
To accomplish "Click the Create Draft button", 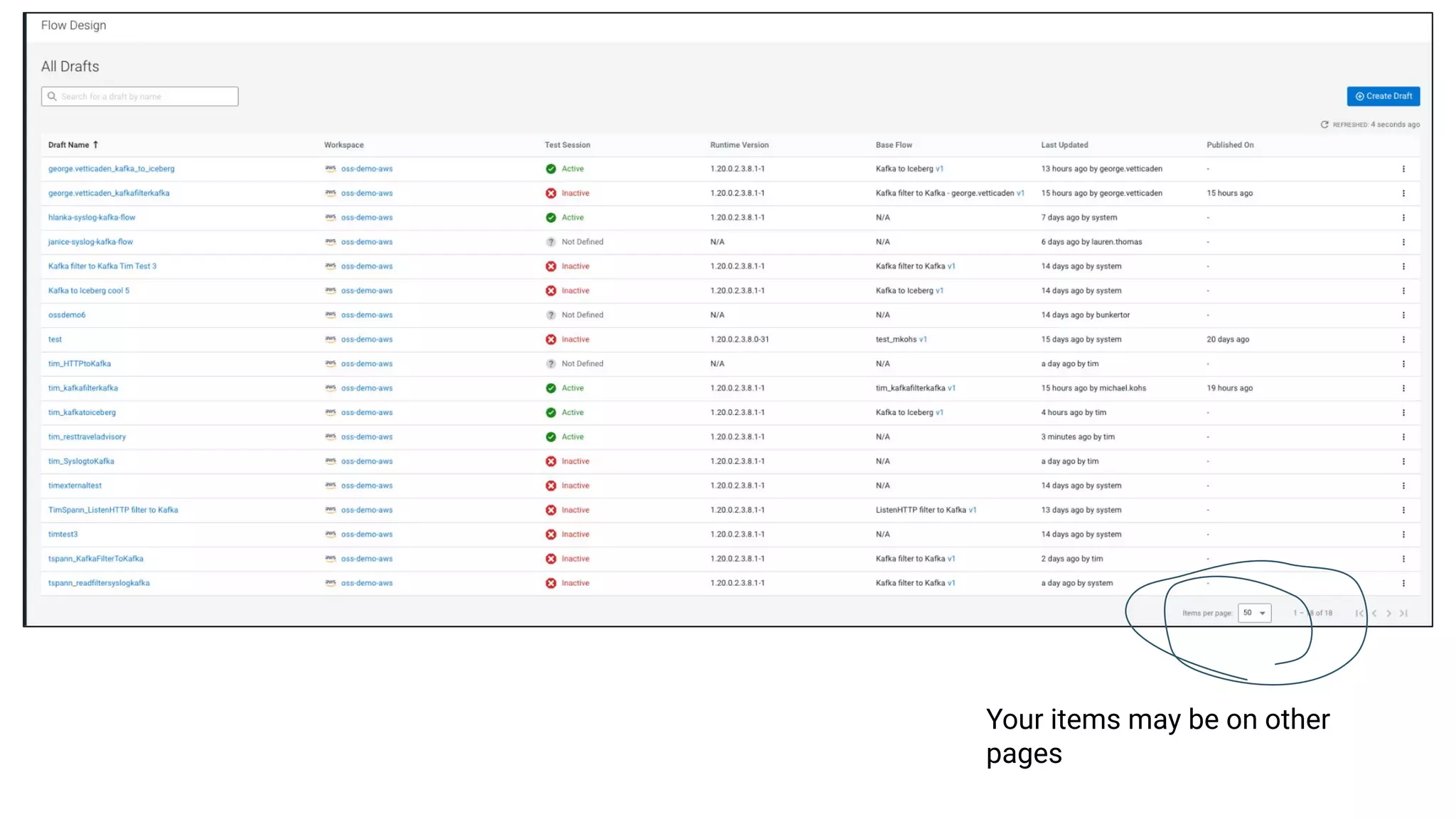I will pos(1383,96).
